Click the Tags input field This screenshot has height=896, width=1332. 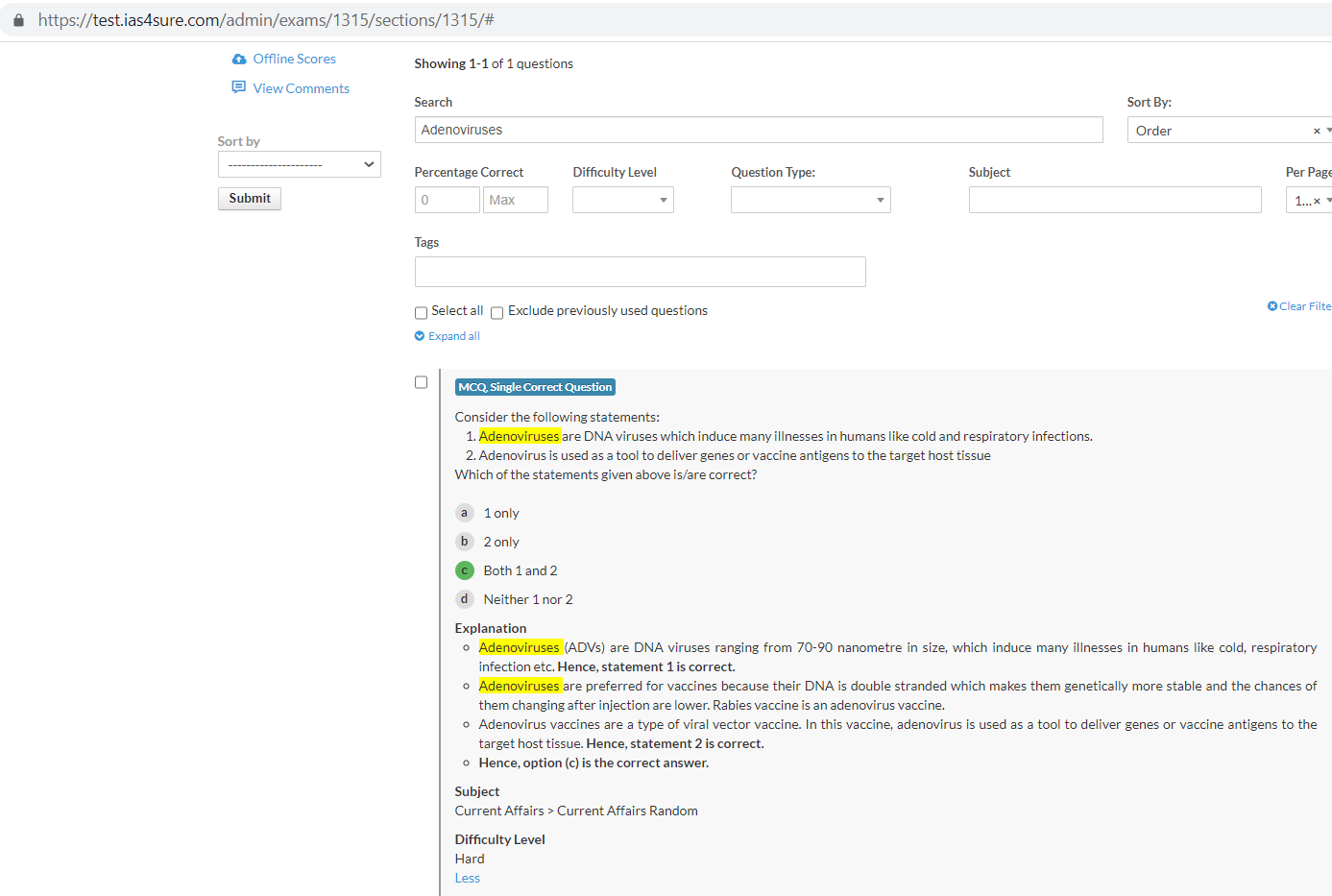(640, 272)
